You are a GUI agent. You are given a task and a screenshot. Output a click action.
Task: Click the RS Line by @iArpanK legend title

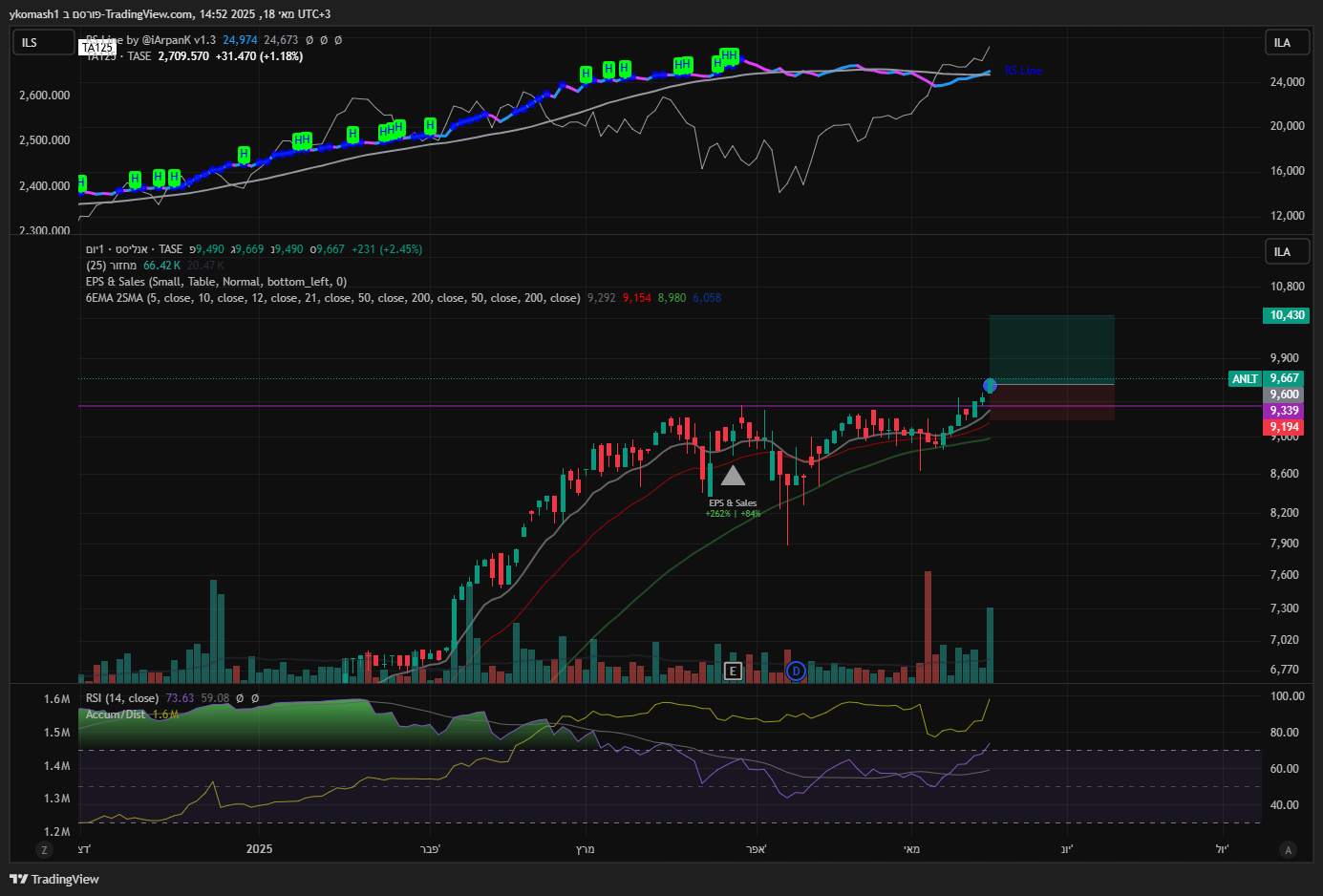click(x=151, y=40)
